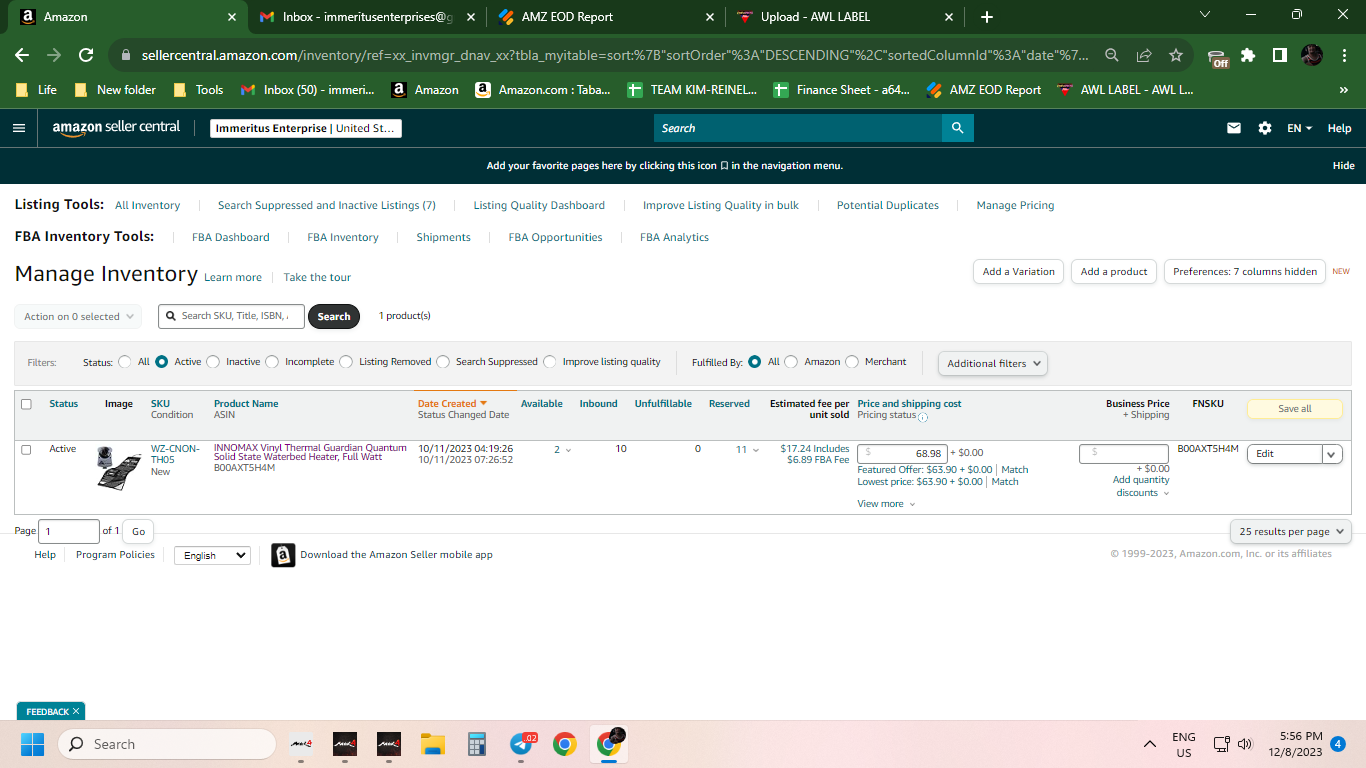Click the price input field 68.98
1366x768 pixels.
click(x=903, y=453)
